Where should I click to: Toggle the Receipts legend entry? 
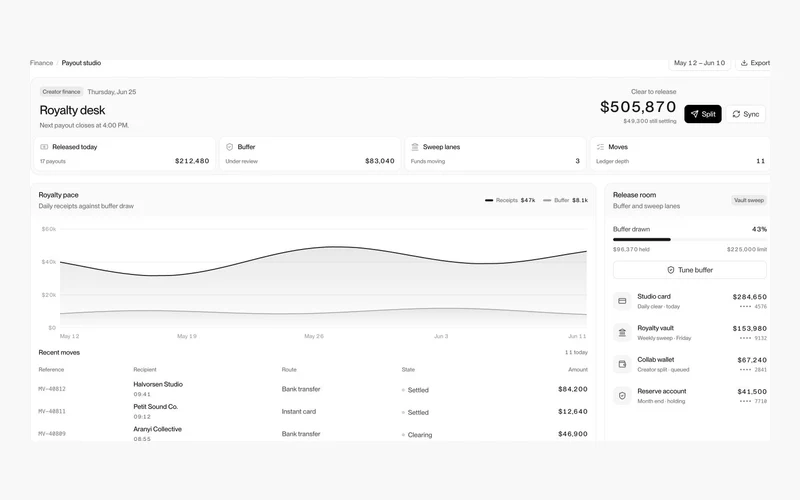pos(510,201)
